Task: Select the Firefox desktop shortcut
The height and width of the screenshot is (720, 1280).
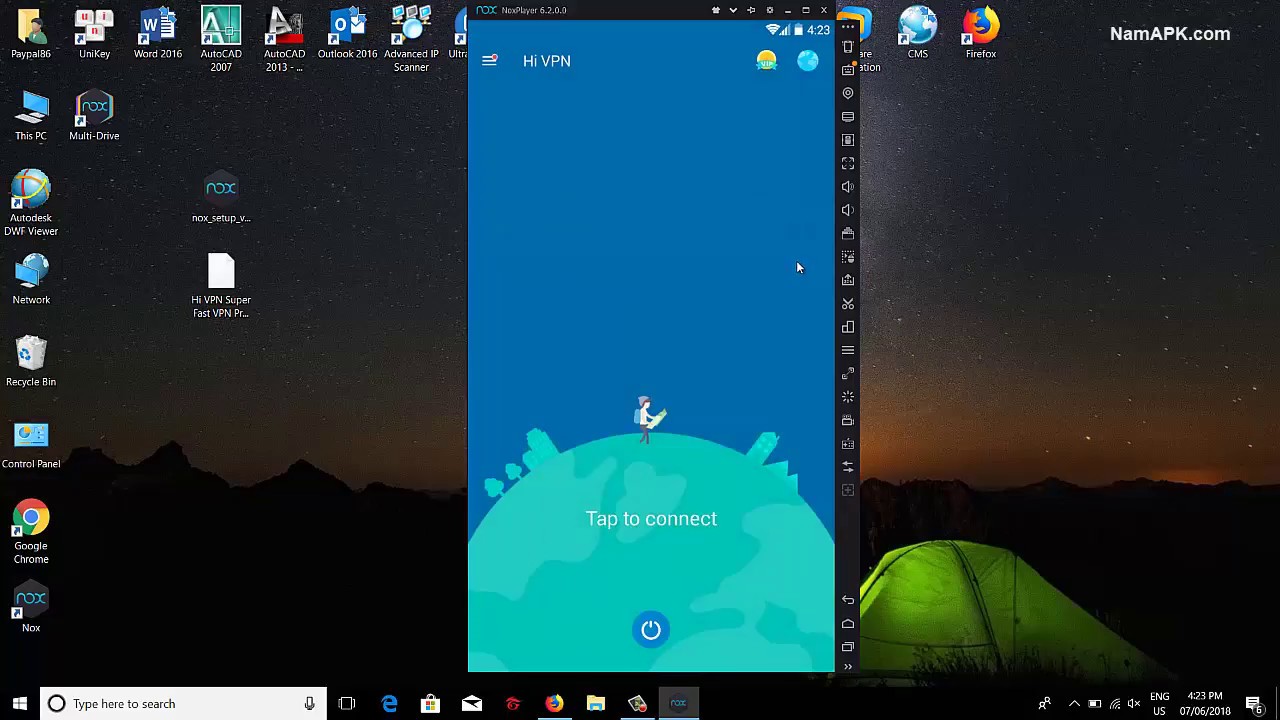Action: 981,34
